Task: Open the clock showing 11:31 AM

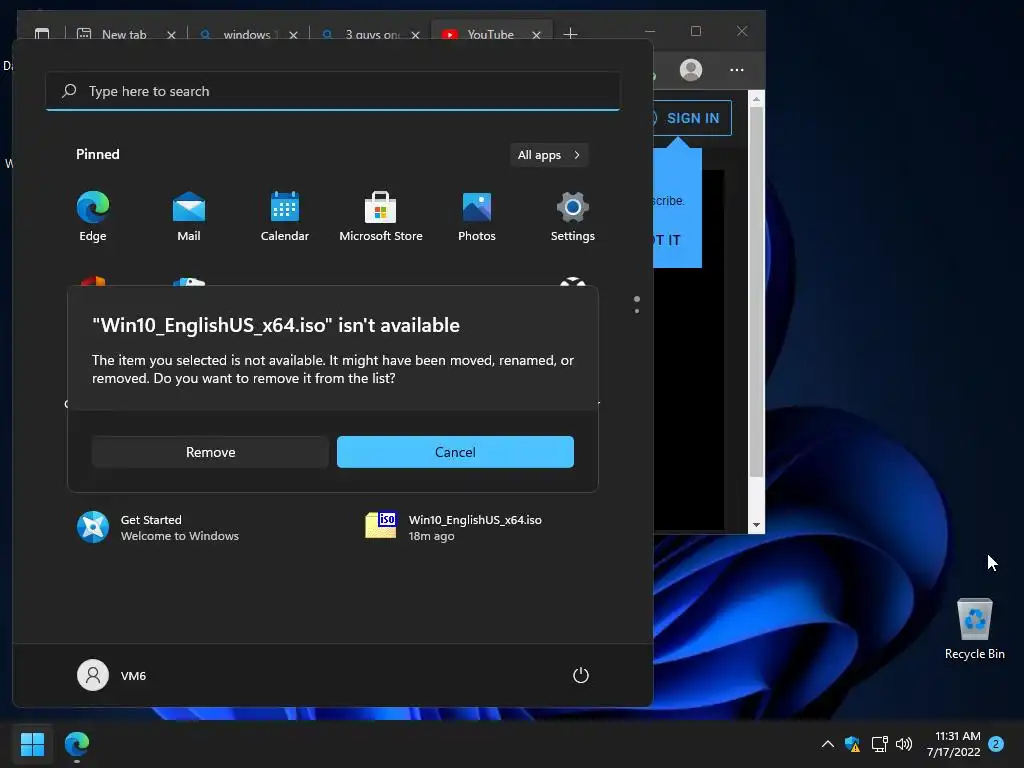Action: coord(953,744)
